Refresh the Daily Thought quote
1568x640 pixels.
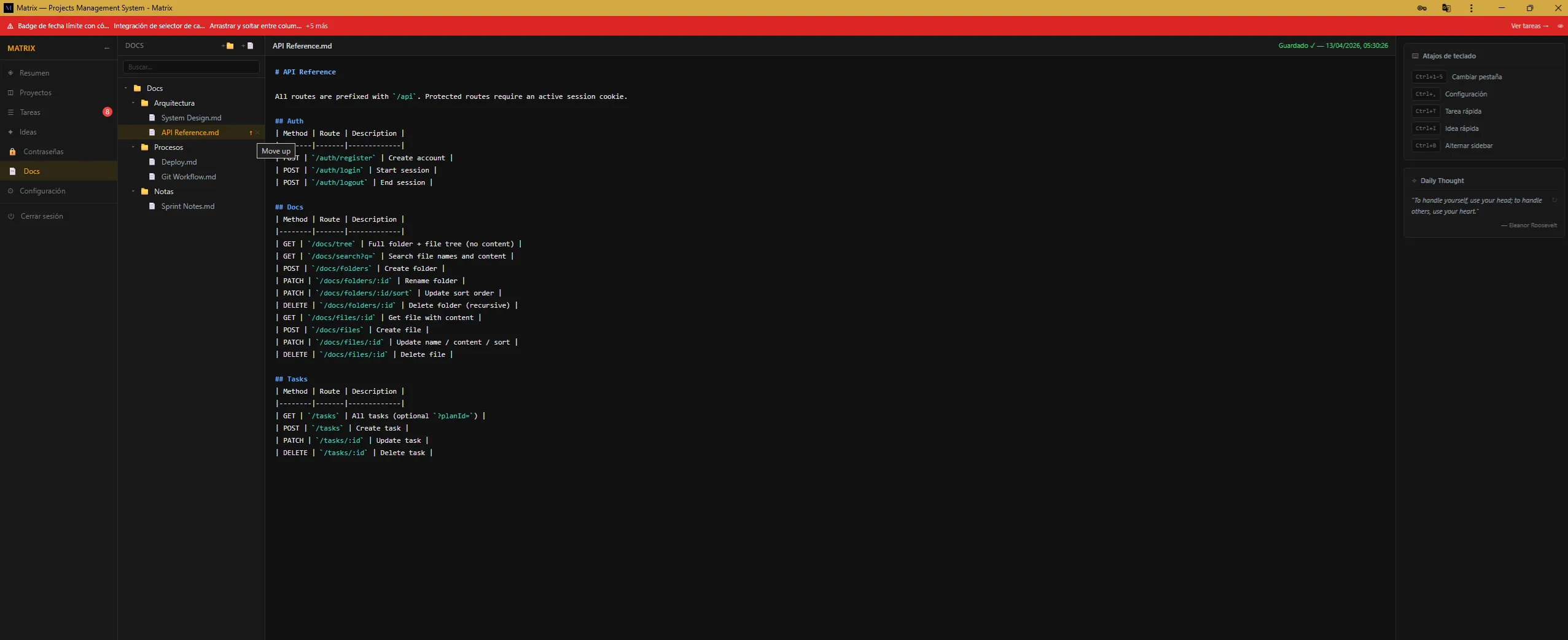tap(1554, 200)
